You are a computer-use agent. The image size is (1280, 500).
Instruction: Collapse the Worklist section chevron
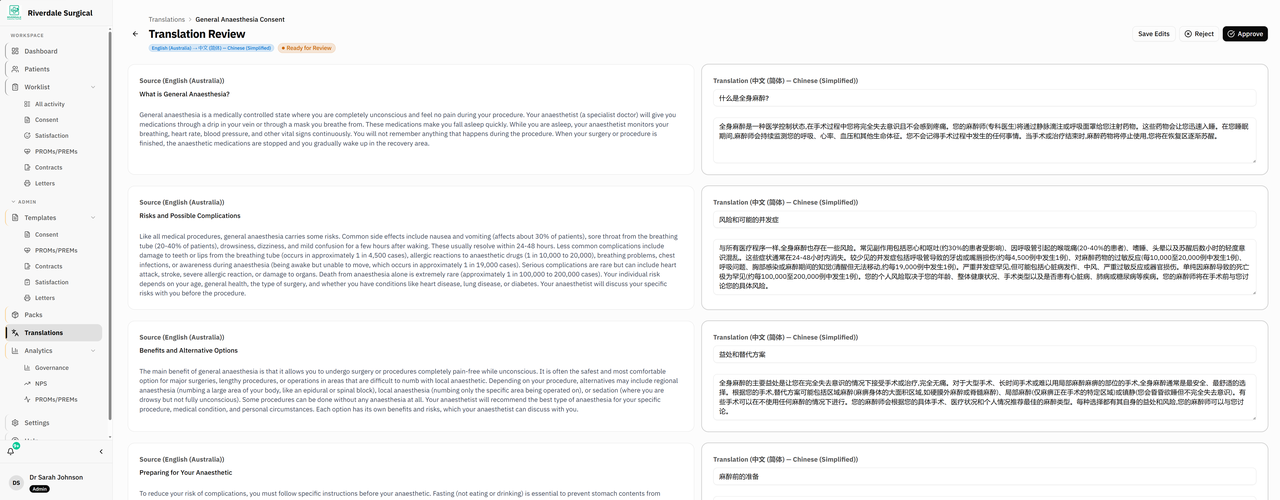93,87
